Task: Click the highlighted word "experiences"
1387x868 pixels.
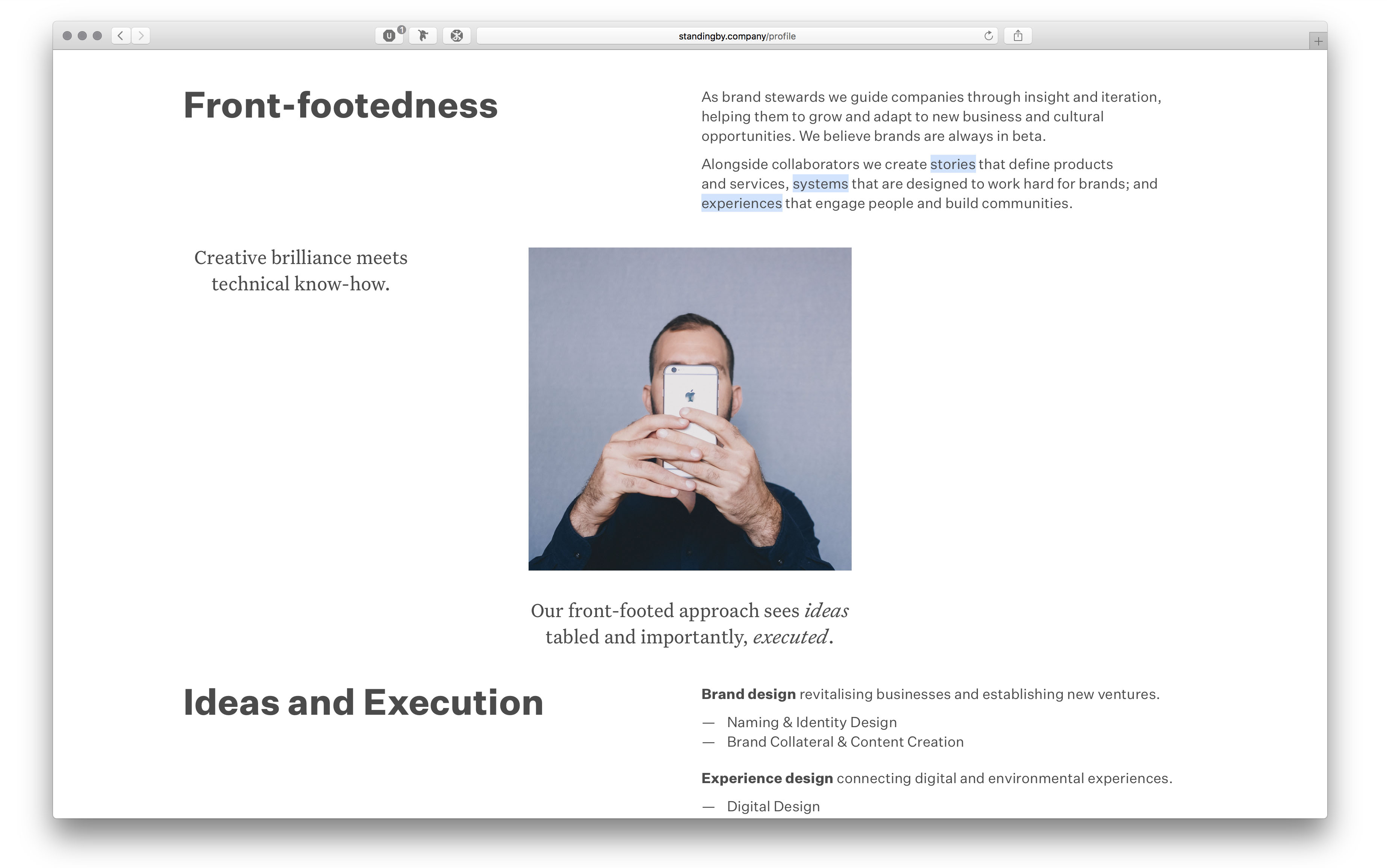Action: click(742, 203)
